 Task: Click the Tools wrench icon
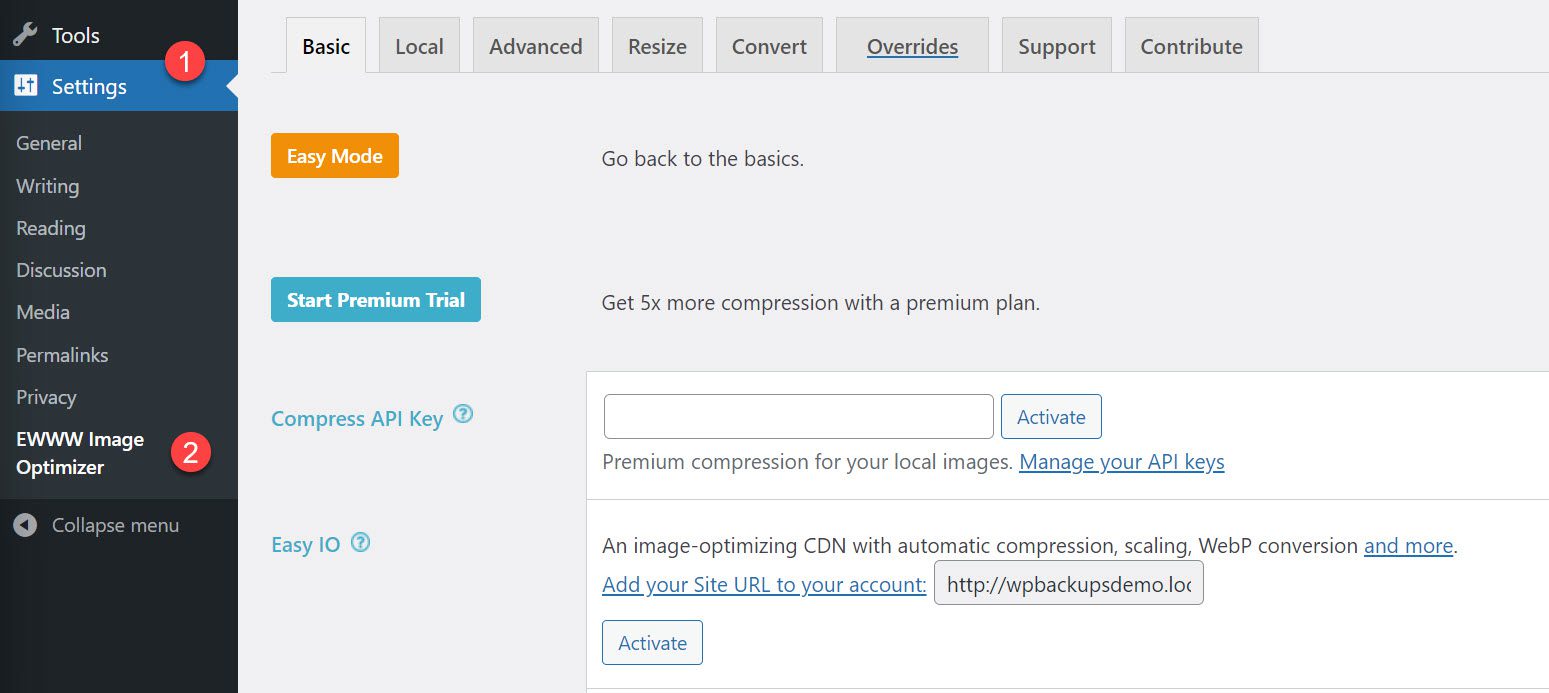click(27, 34)
